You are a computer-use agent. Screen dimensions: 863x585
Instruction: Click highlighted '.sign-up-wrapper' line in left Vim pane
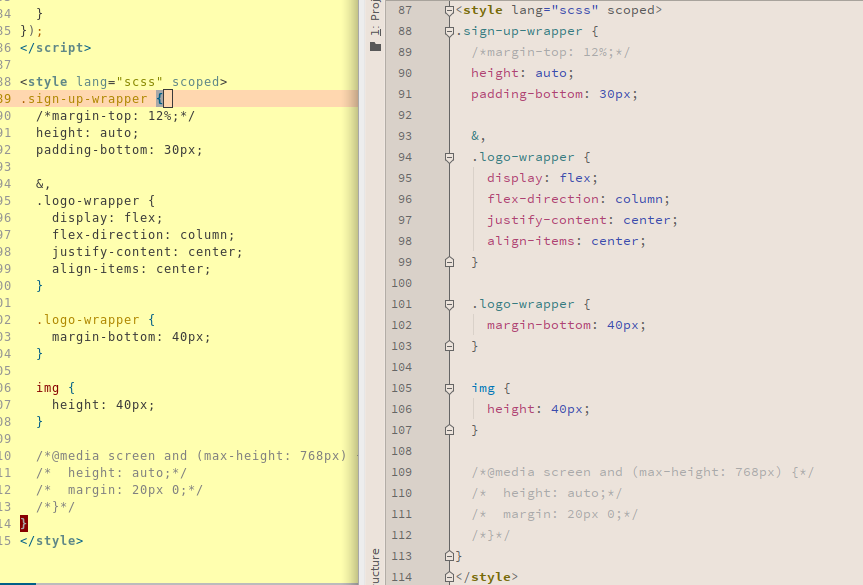tap(179, 99)
